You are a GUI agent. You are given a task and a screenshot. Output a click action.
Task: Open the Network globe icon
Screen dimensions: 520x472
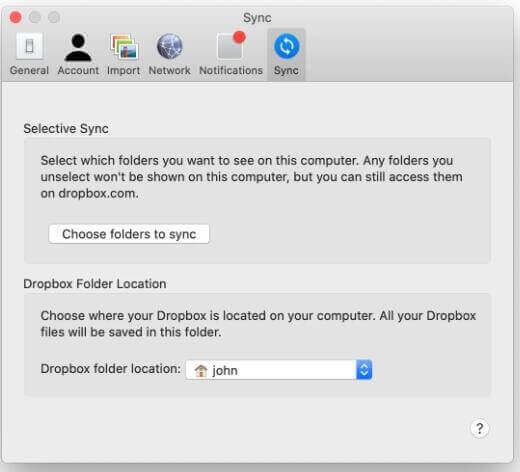[x=170, y=46]
